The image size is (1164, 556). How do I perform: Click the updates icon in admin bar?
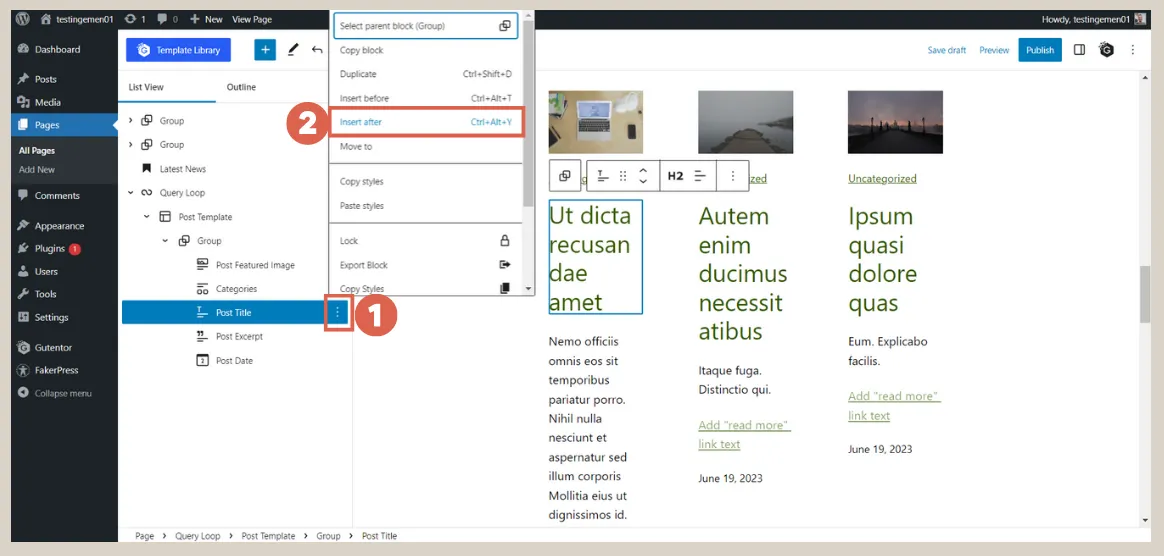pos(135,19)
